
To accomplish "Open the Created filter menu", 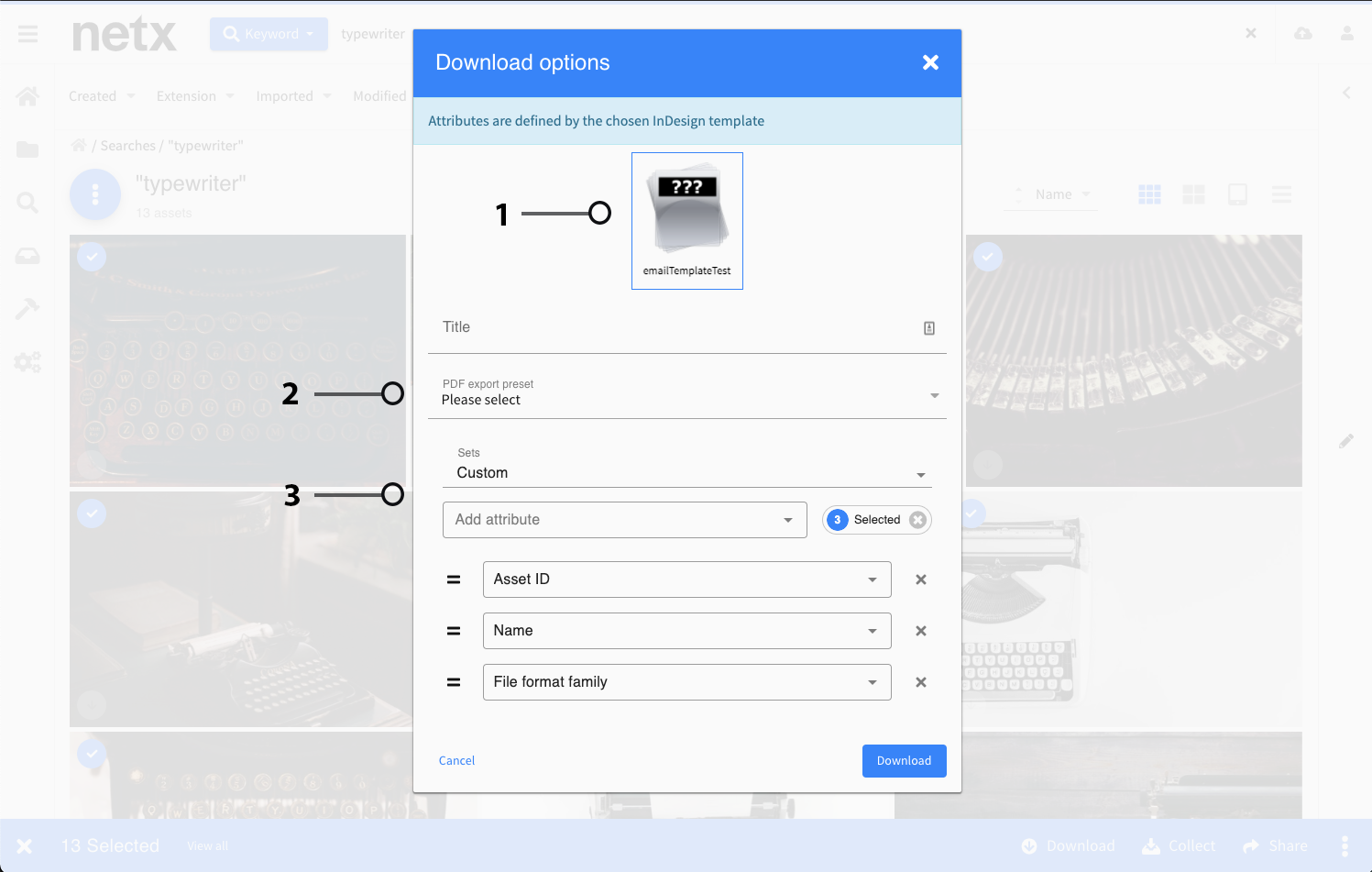I will (x=102, y=96).
